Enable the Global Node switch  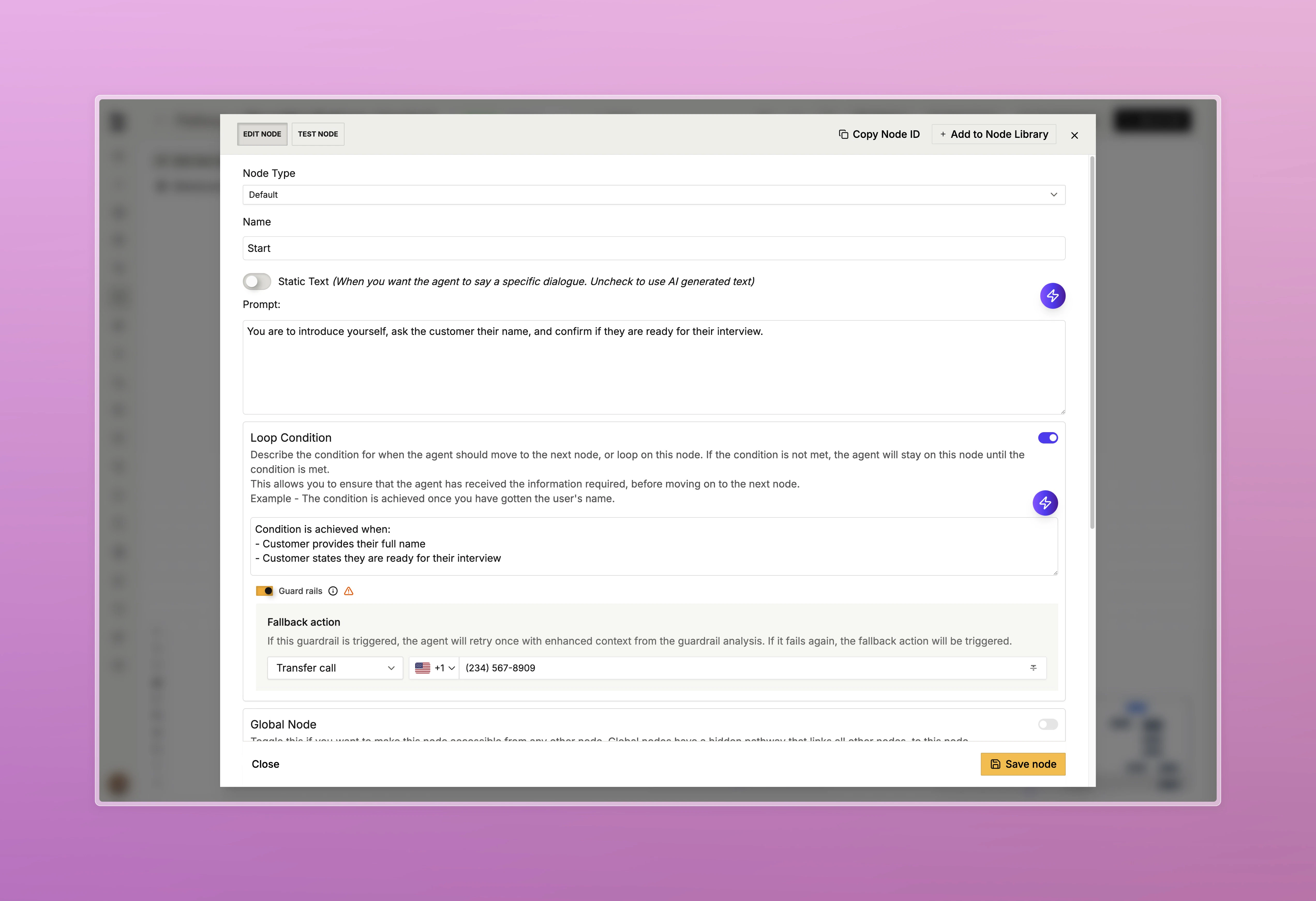tap(1048, 724)
